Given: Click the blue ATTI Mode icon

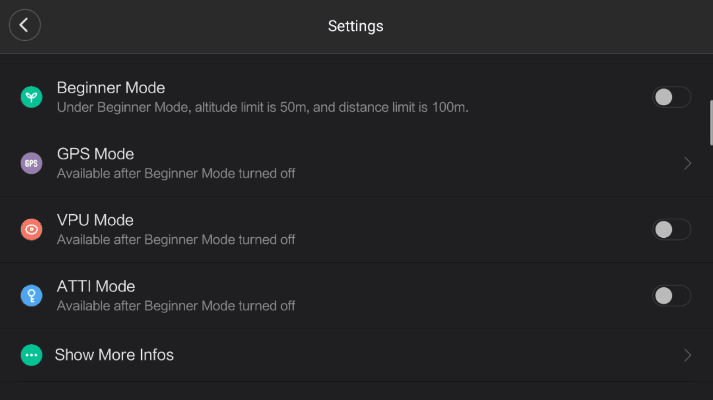Looking at the screenshot, I should click(31, 295).
